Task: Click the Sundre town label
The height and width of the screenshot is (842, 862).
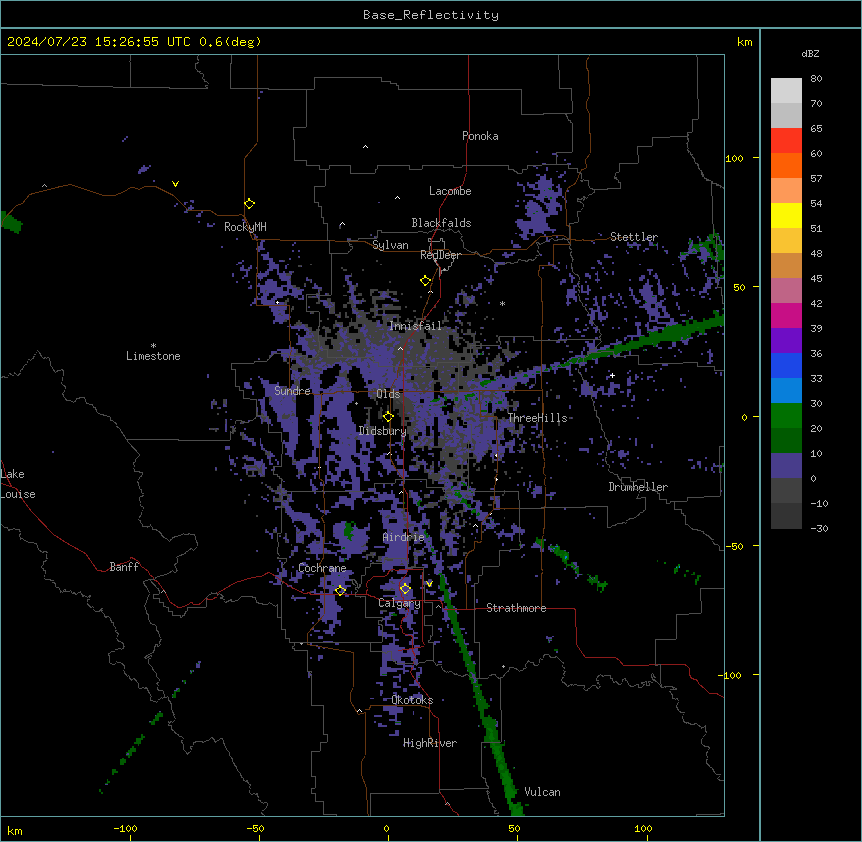Action: (x=292, y=391)
